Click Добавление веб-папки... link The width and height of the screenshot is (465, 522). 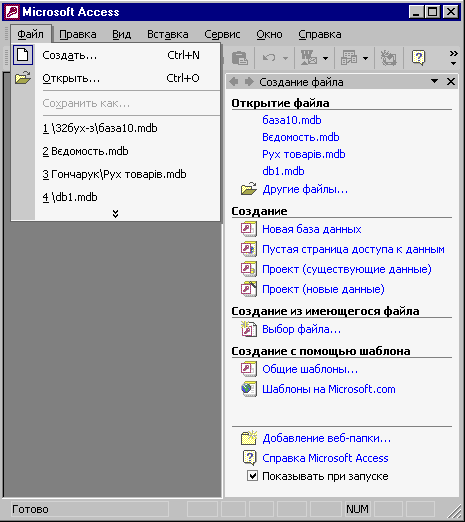[327, 438]
